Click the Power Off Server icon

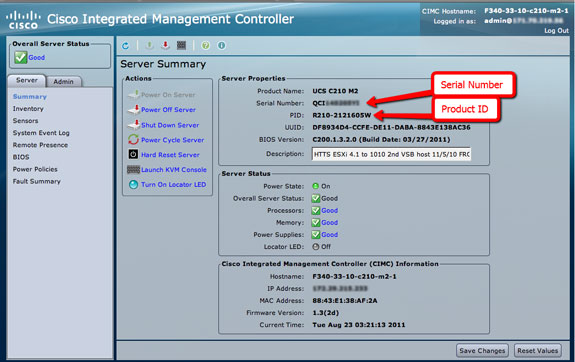tap(134, 109)
